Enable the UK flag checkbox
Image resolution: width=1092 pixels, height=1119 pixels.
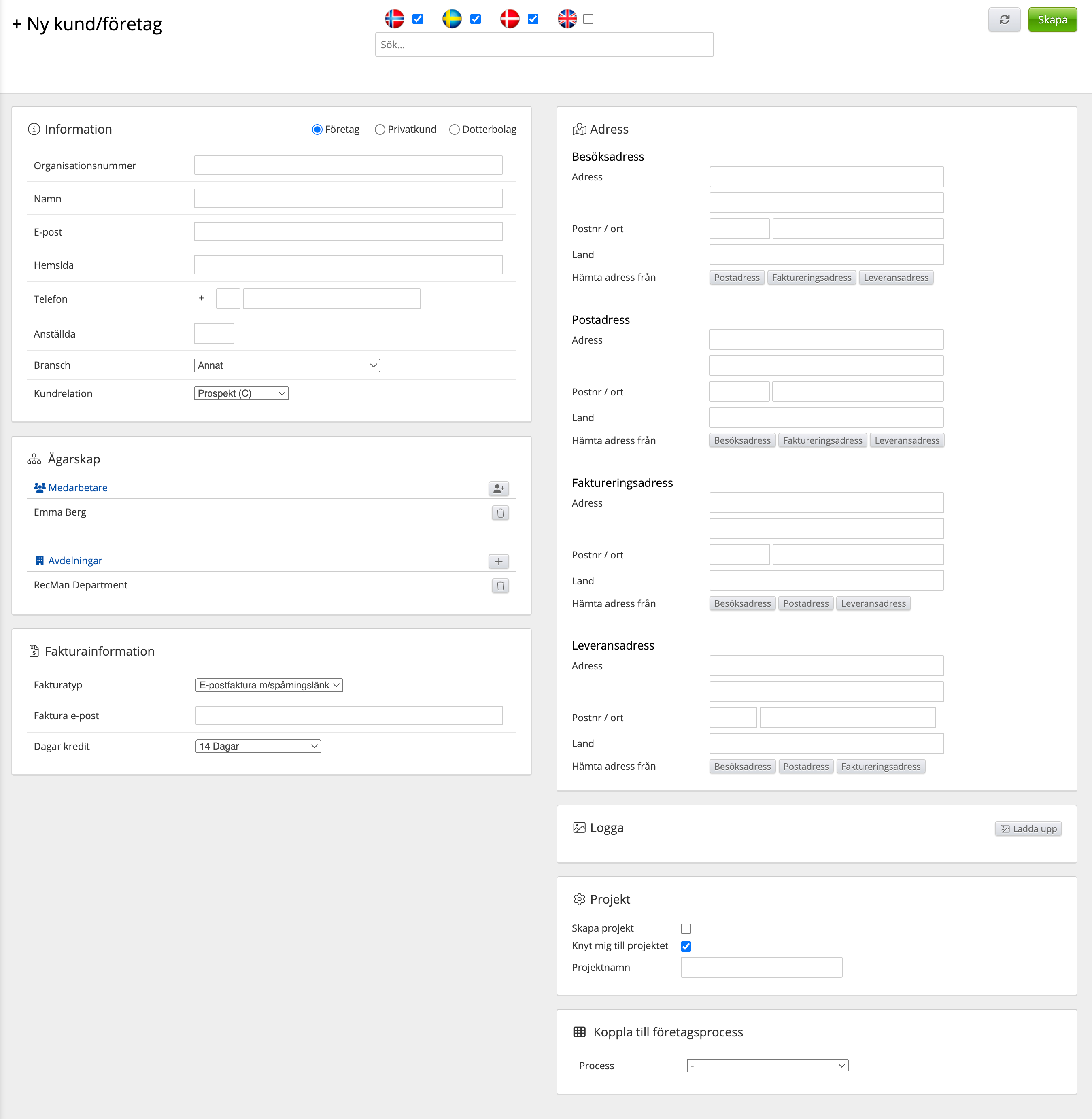pyautogui.click(x=588, y=19)
